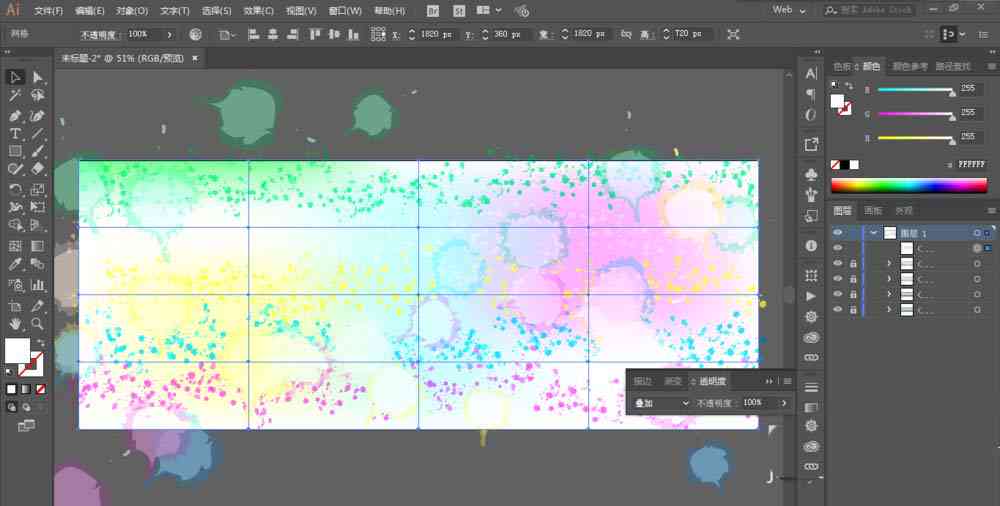Switch to the 渐变 gradient tab
Screen dimensions: 1000x506
click(673, 382)
